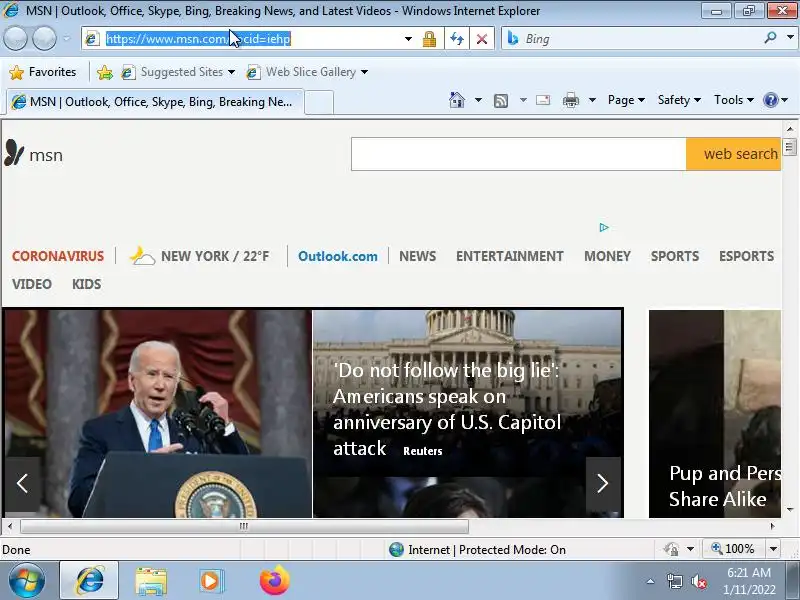Go to the ESPORTS section
This screenshot has width=800, height=600.
click(x=746, y=256)
